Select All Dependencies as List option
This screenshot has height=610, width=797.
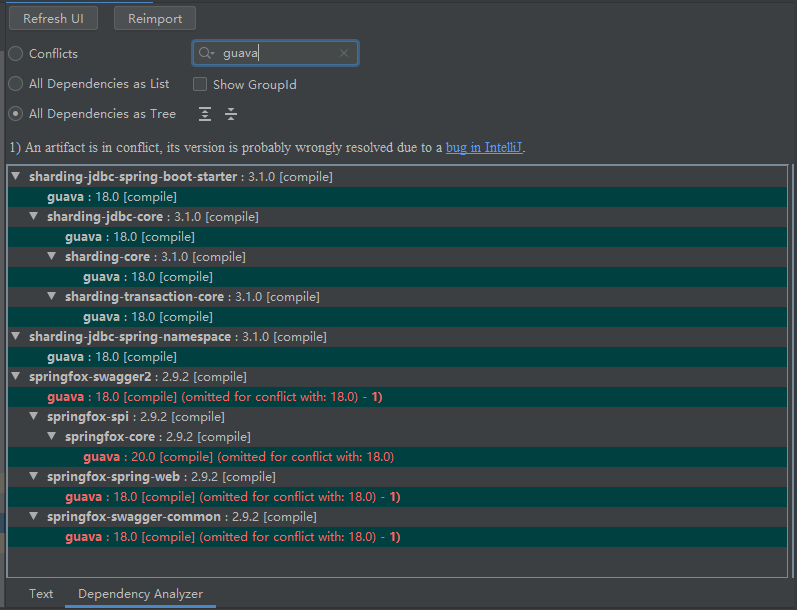pos(16,83)
